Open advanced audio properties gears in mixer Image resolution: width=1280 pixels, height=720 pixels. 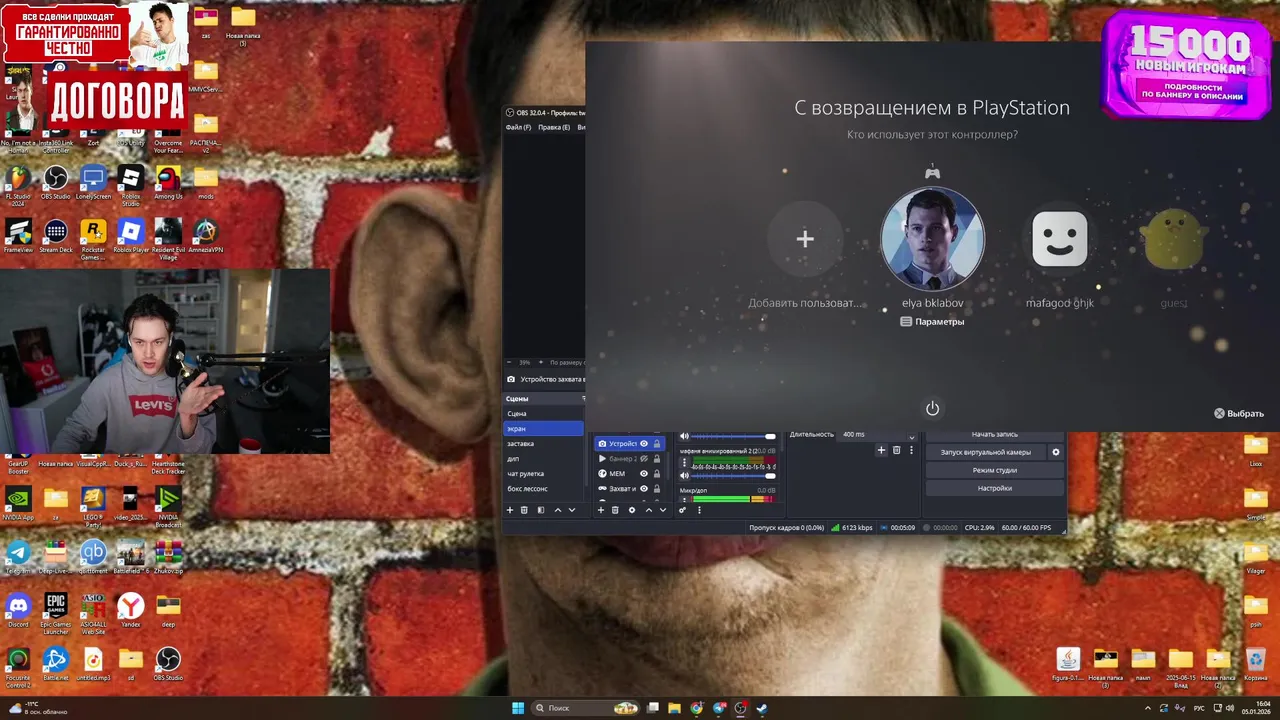683,510
